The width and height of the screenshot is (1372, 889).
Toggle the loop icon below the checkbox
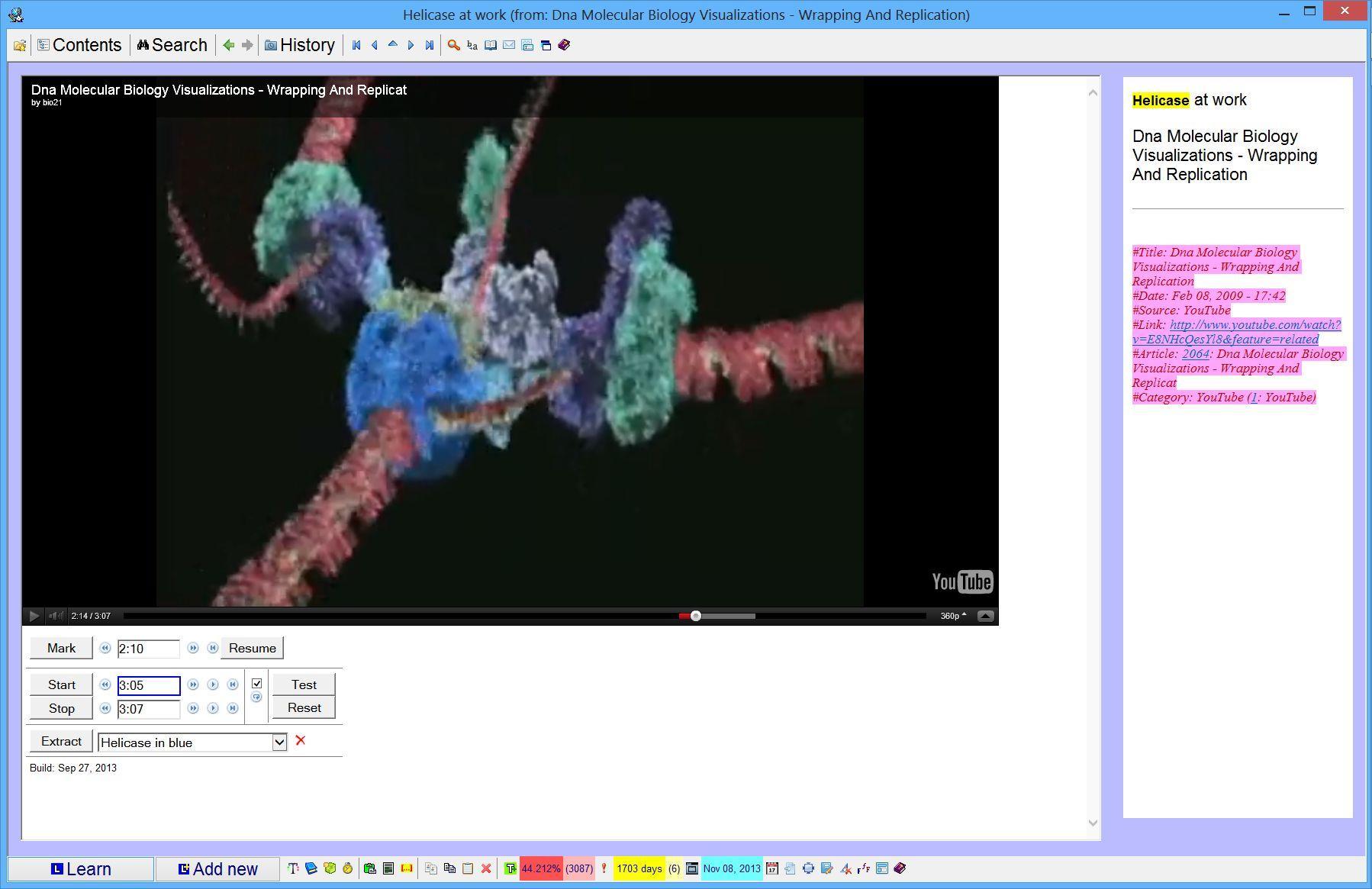coord(256,697)
